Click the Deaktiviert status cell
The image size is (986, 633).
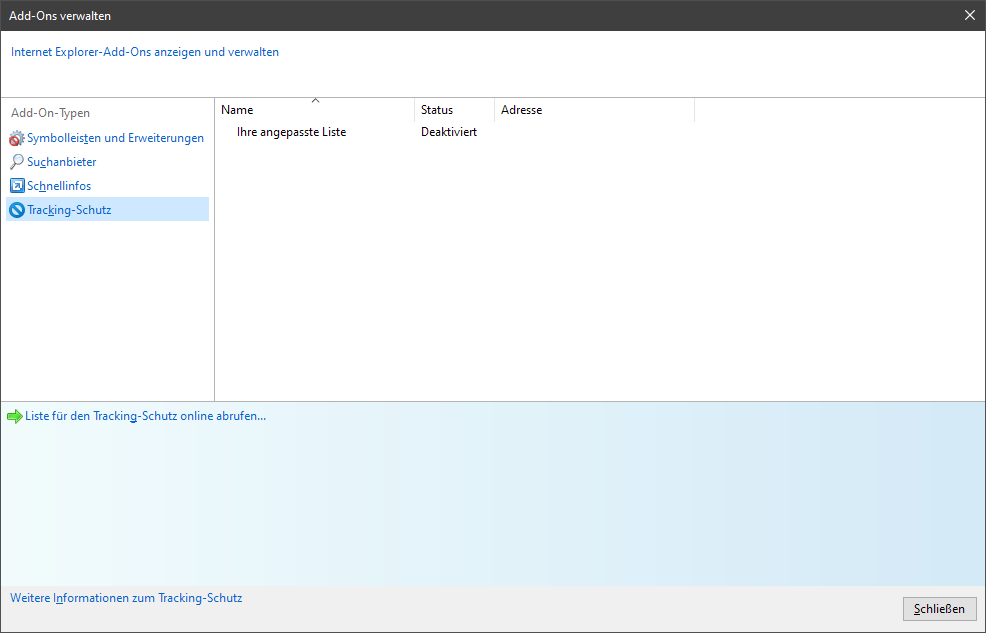[449, 132]
